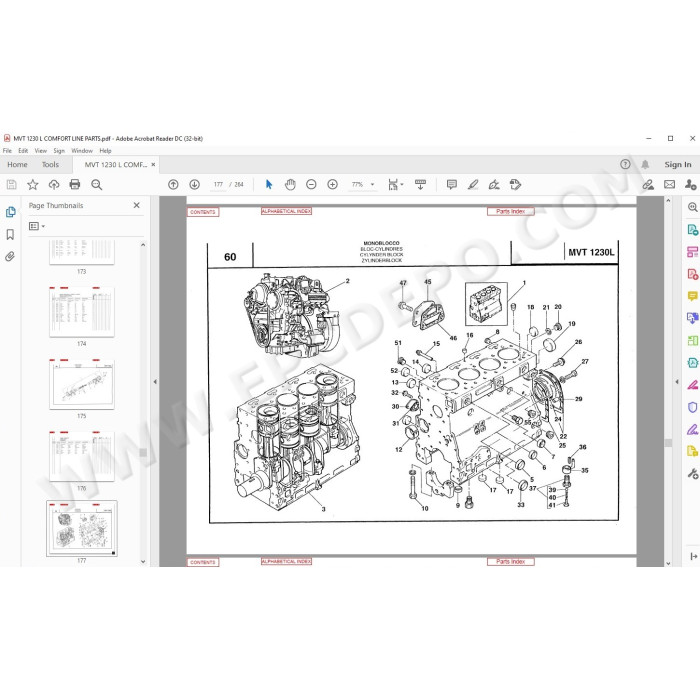Switch to the Tools tab
Image resolution: width=700 pixels, height=700 pixels.
pos(50,164)
